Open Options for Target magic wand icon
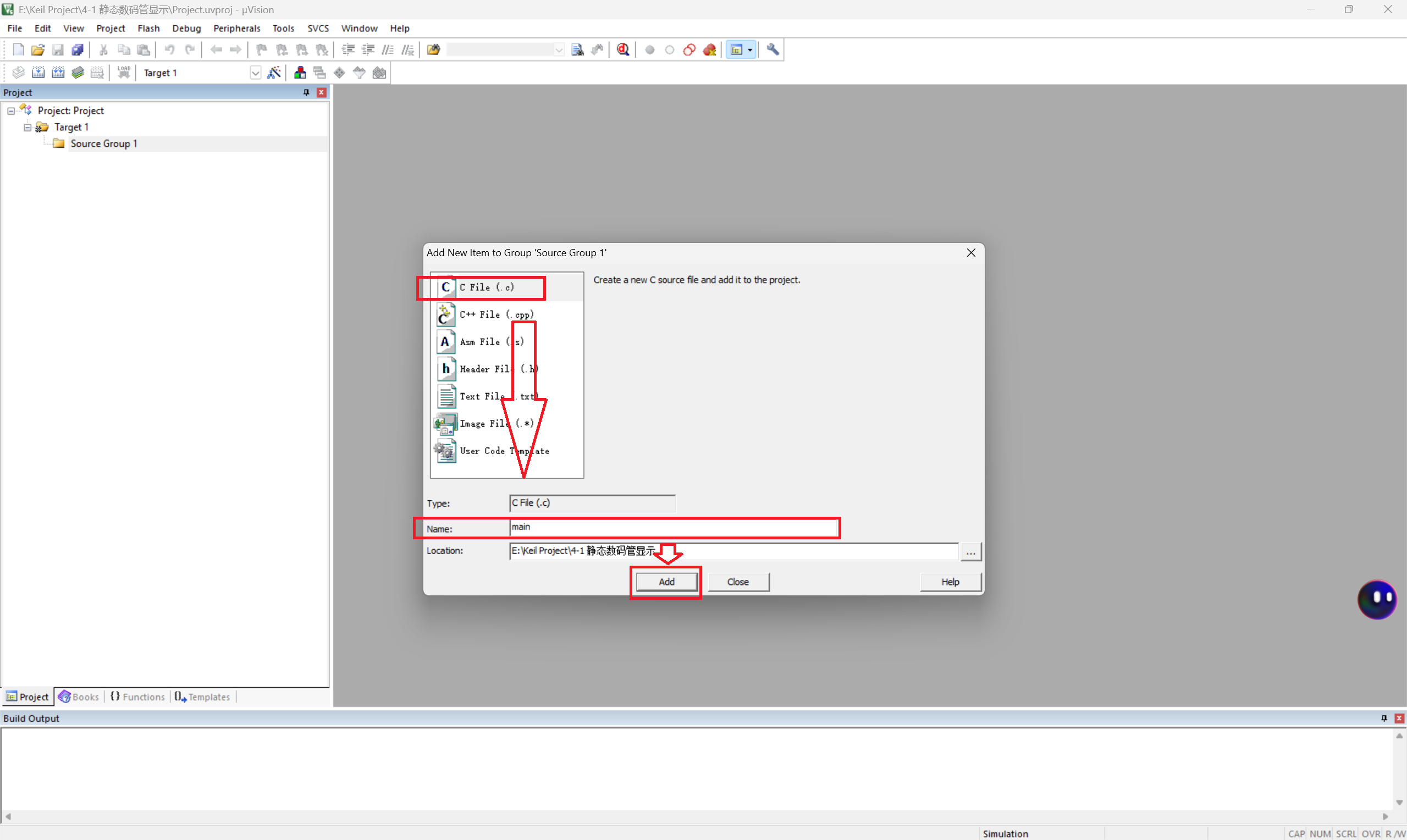Viewport: 1407px width, 840px height. click(x=274, y=73)
